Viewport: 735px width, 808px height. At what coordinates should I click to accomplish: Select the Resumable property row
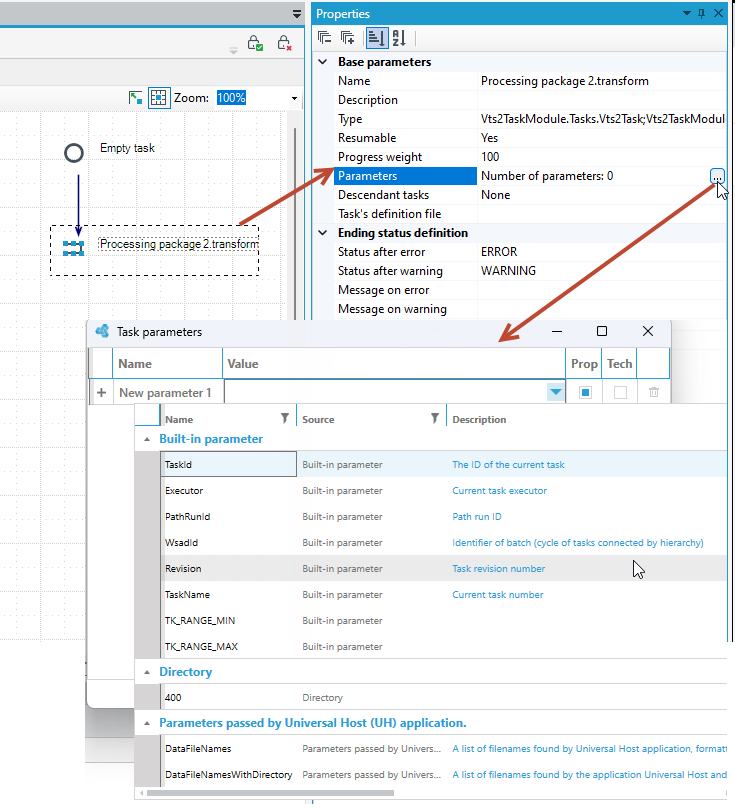530,138
